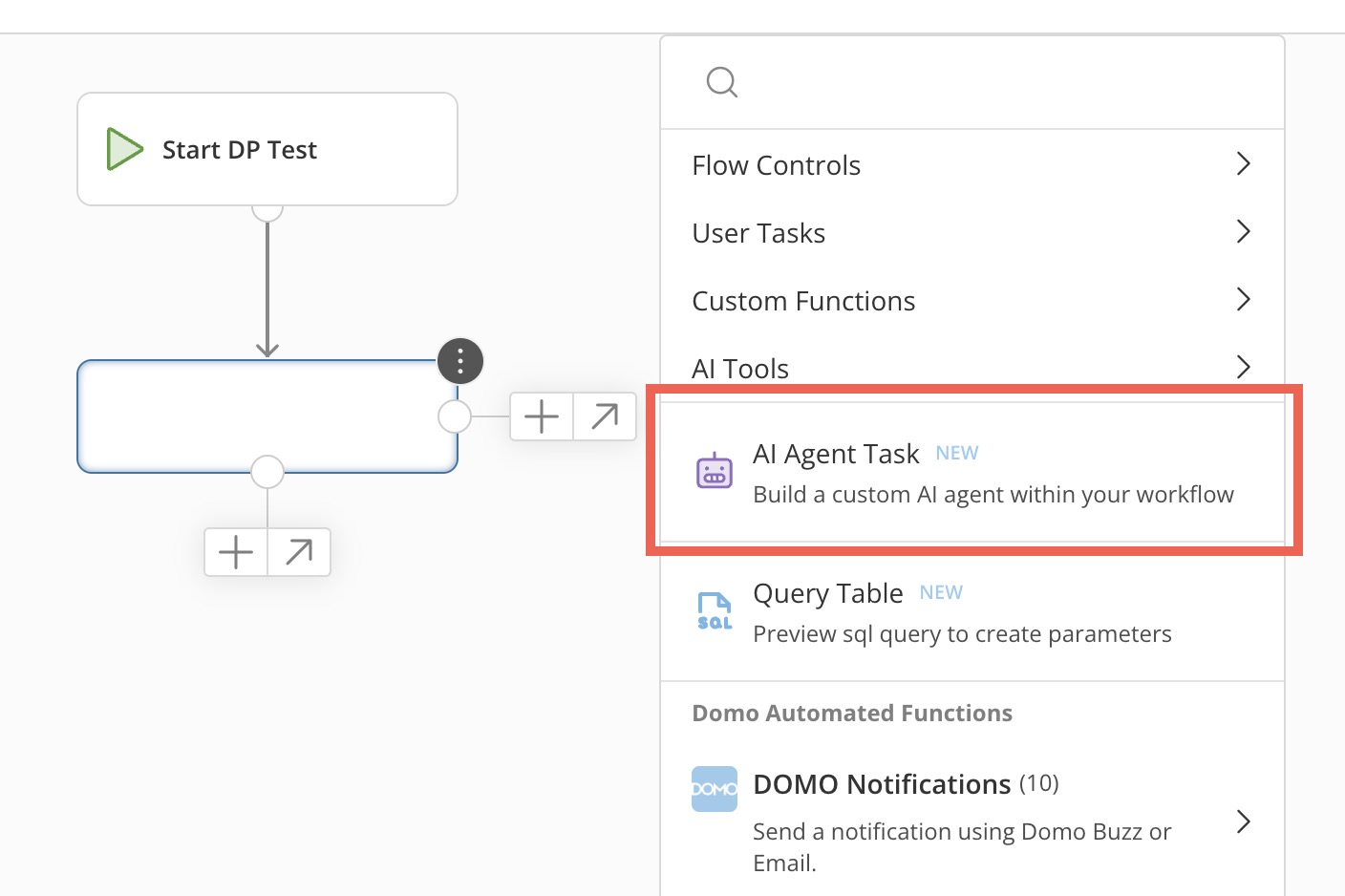The height and width of the screenshot is (896, 1345).
Task: Click the diagonal arrow icon below the node
Action: [x=299, y=552]
